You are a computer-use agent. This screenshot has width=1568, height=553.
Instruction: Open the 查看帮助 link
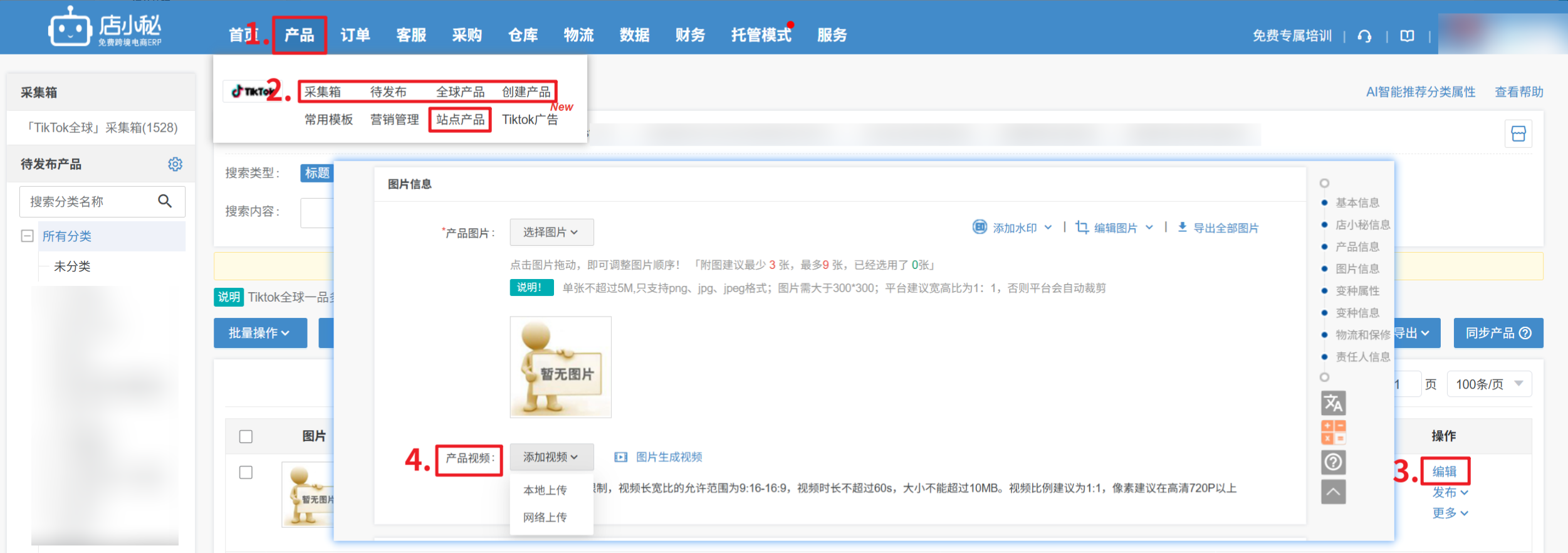pyautogui.click(x=1519, y=92)
